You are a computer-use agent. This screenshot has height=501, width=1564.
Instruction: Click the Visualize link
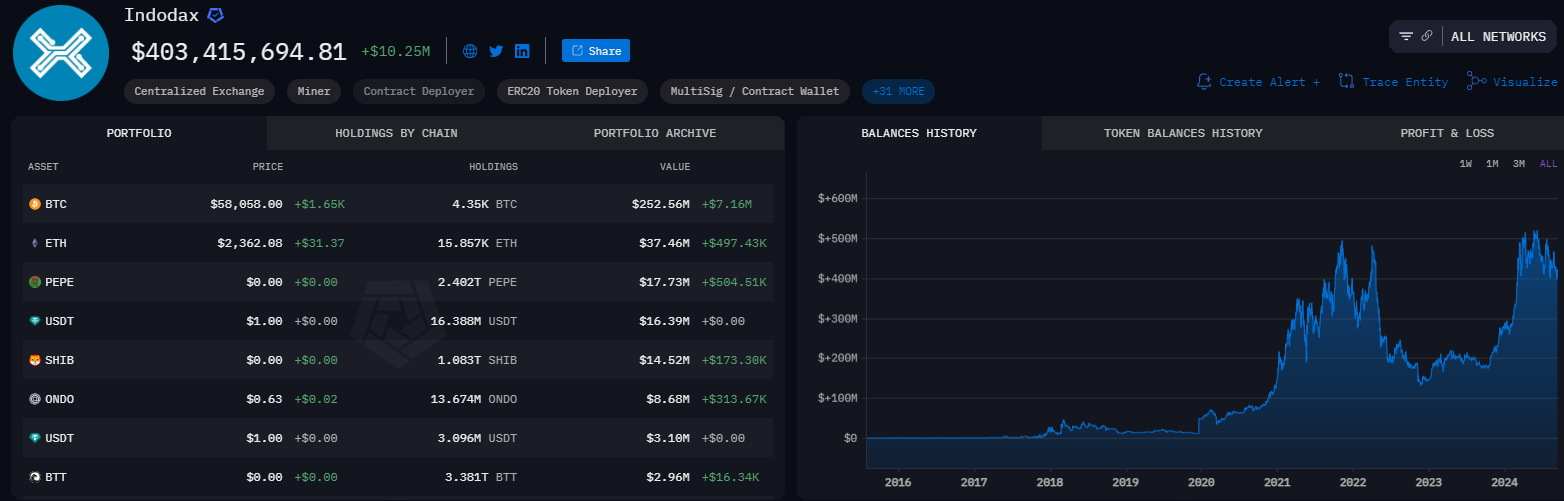tap(1512, 82)
